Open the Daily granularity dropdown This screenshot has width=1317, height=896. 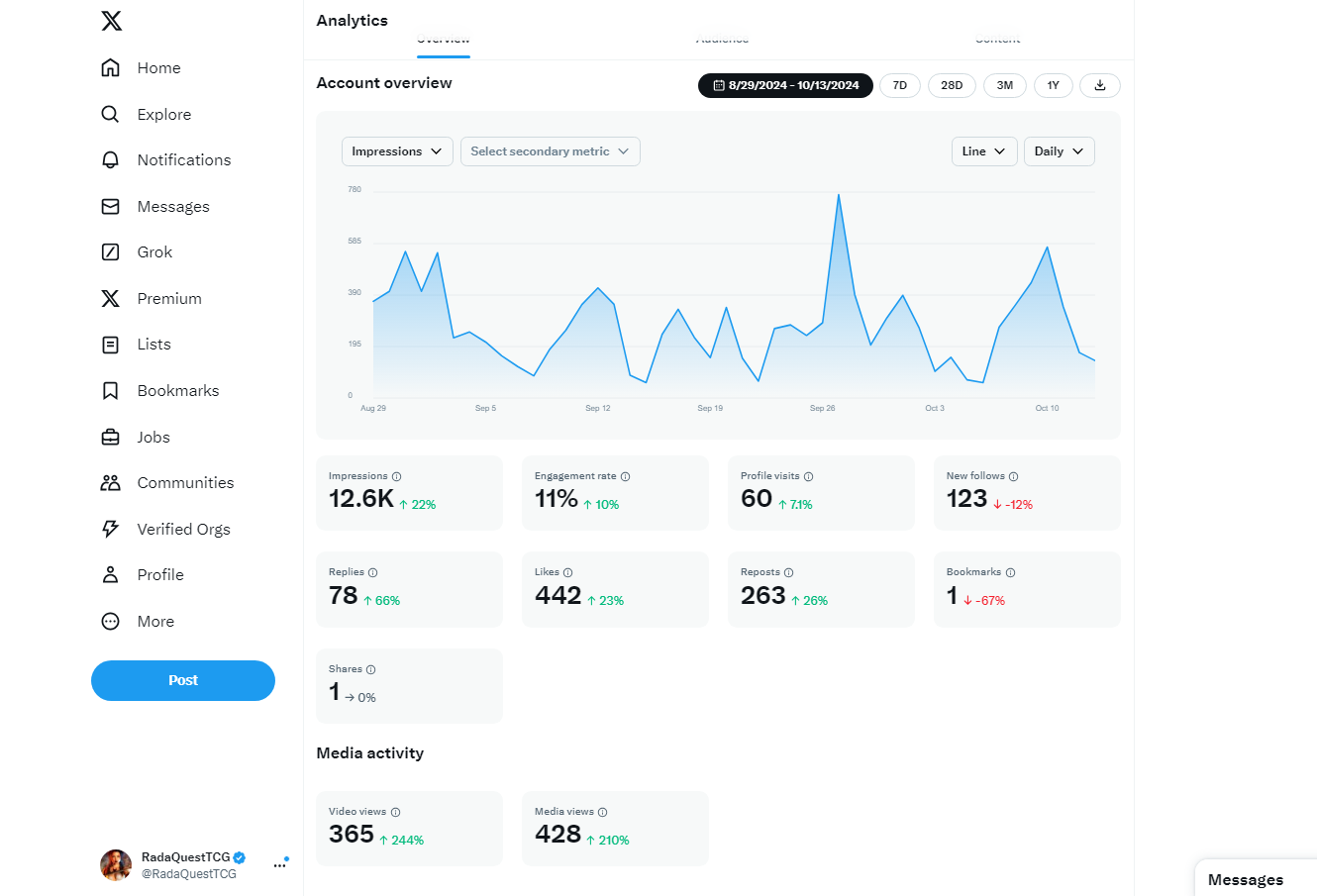tap(1060, 151)
